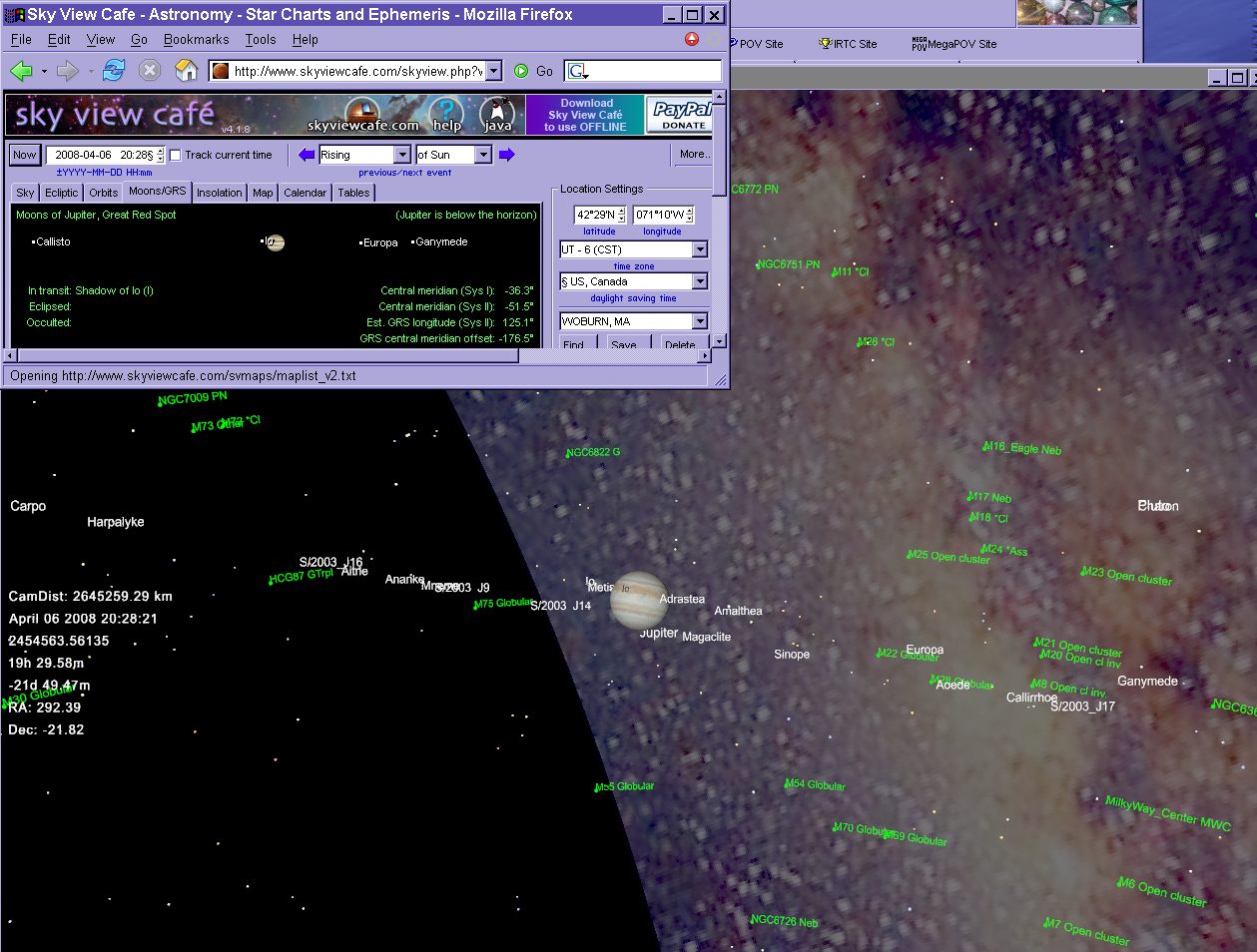Go to the browser Home icon
The image size is (1257, 952).
[186, 71]
